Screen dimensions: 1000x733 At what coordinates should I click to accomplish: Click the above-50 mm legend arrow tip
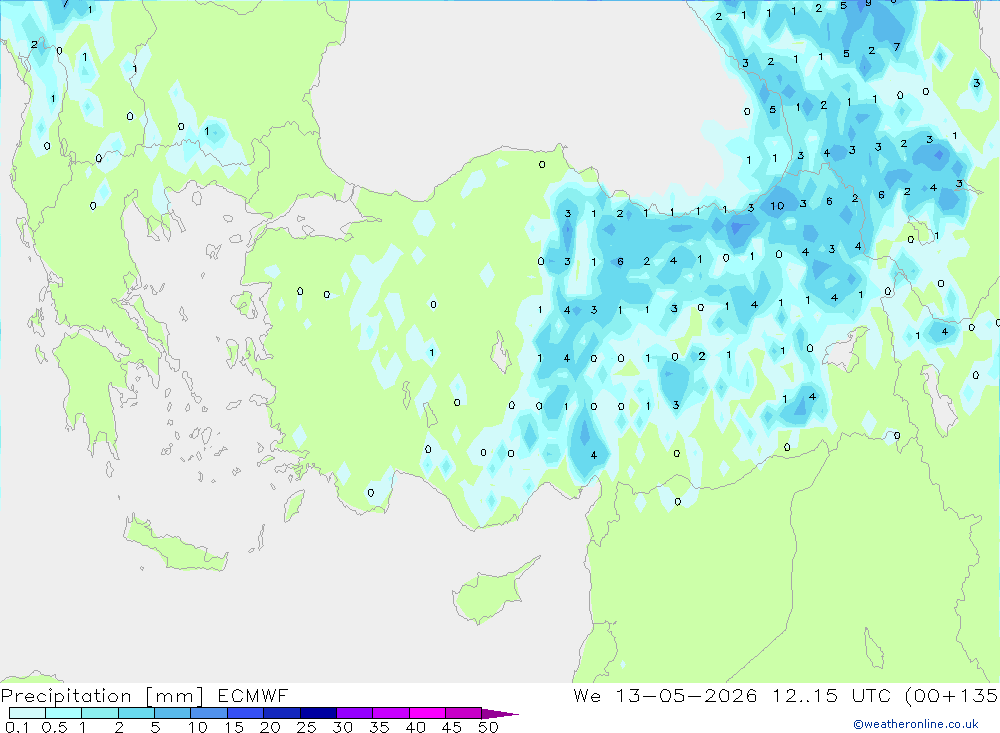[x=501, y=714]
